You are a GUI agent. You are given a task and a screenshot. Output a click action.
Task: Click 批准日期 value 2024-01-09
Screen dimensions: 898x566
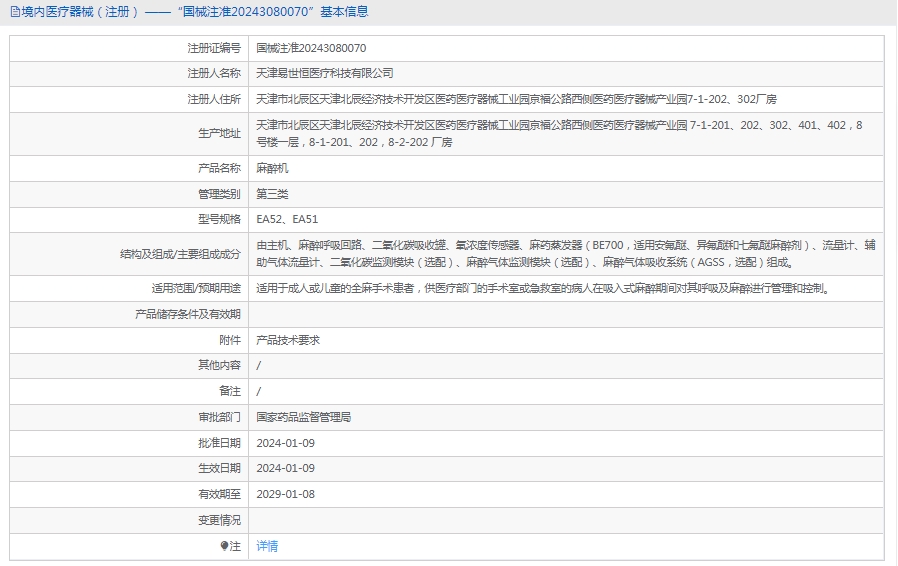[x=285, y=443]
